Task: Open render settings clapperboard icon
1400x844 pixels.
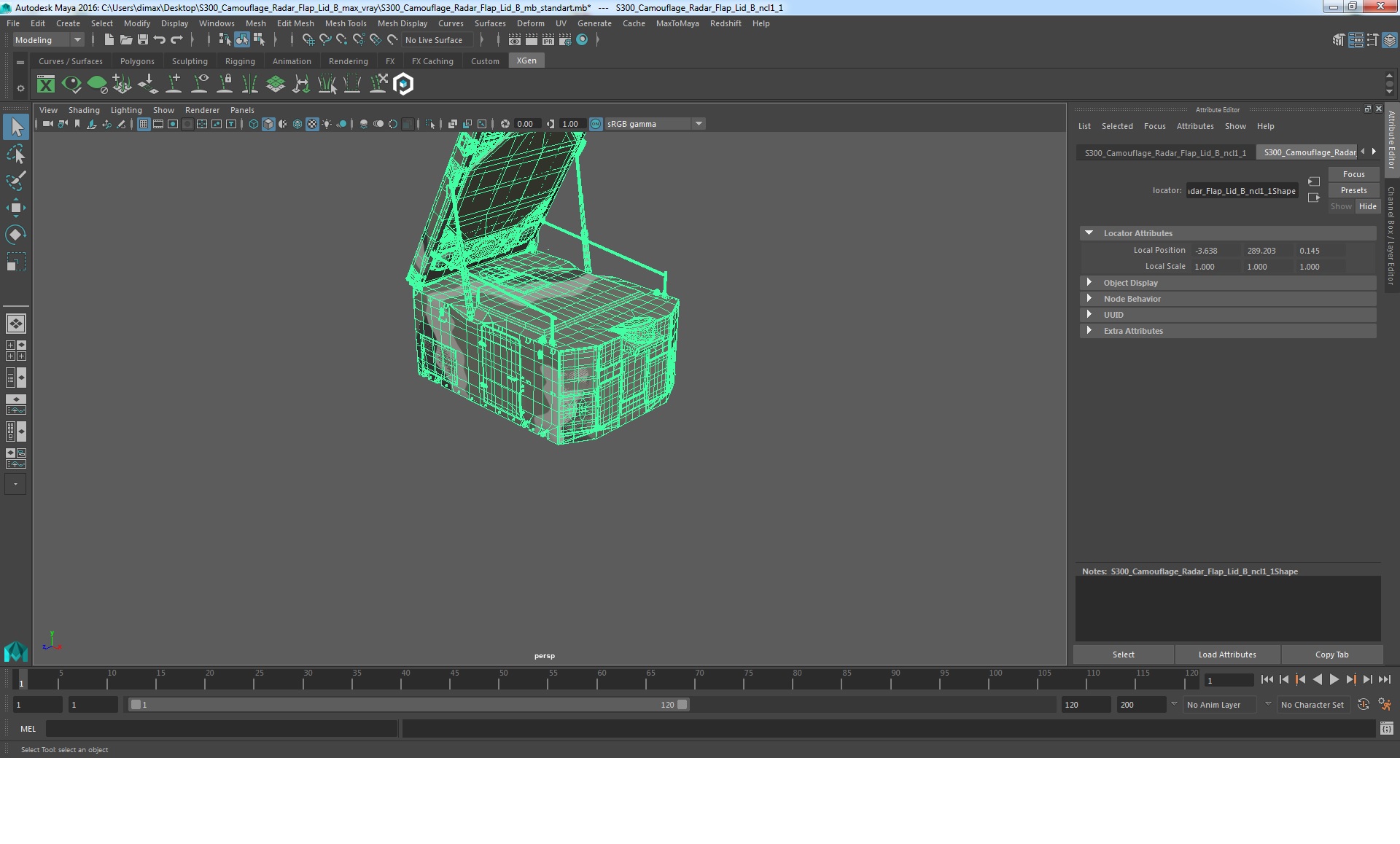Action: [x=565, y=40]
